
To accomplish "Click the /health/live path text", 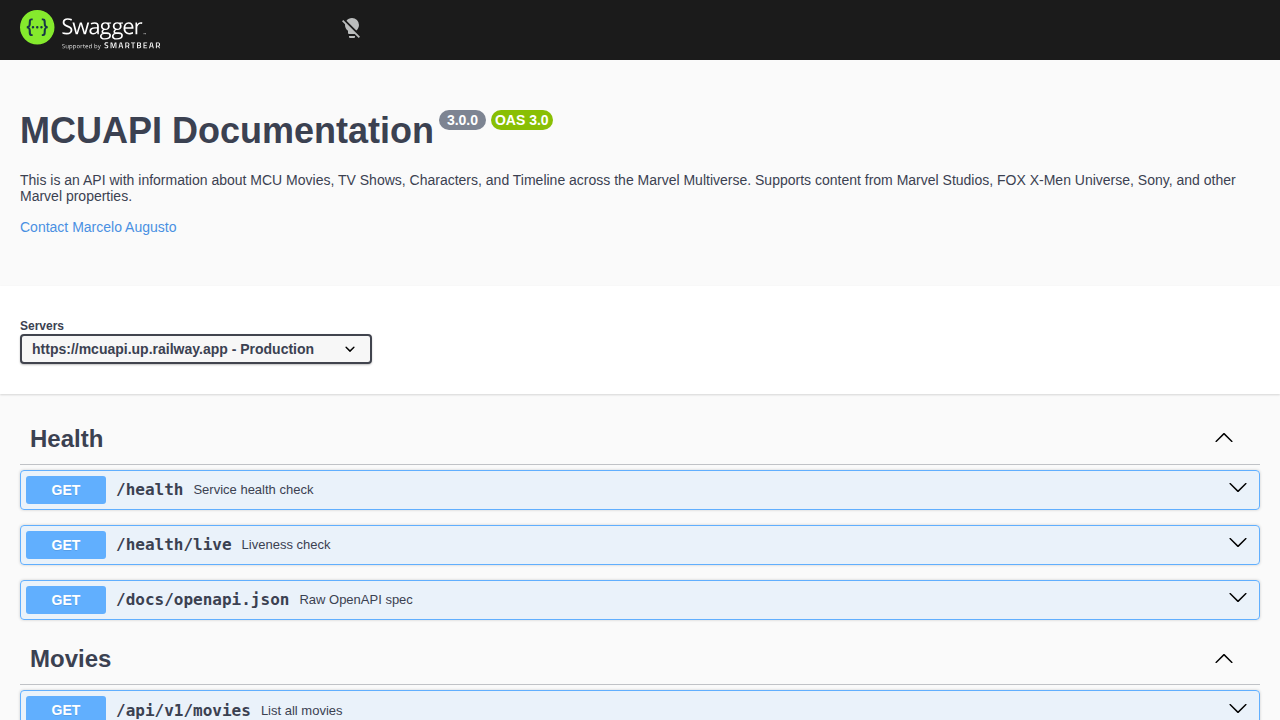I will [x=174, y=544].
